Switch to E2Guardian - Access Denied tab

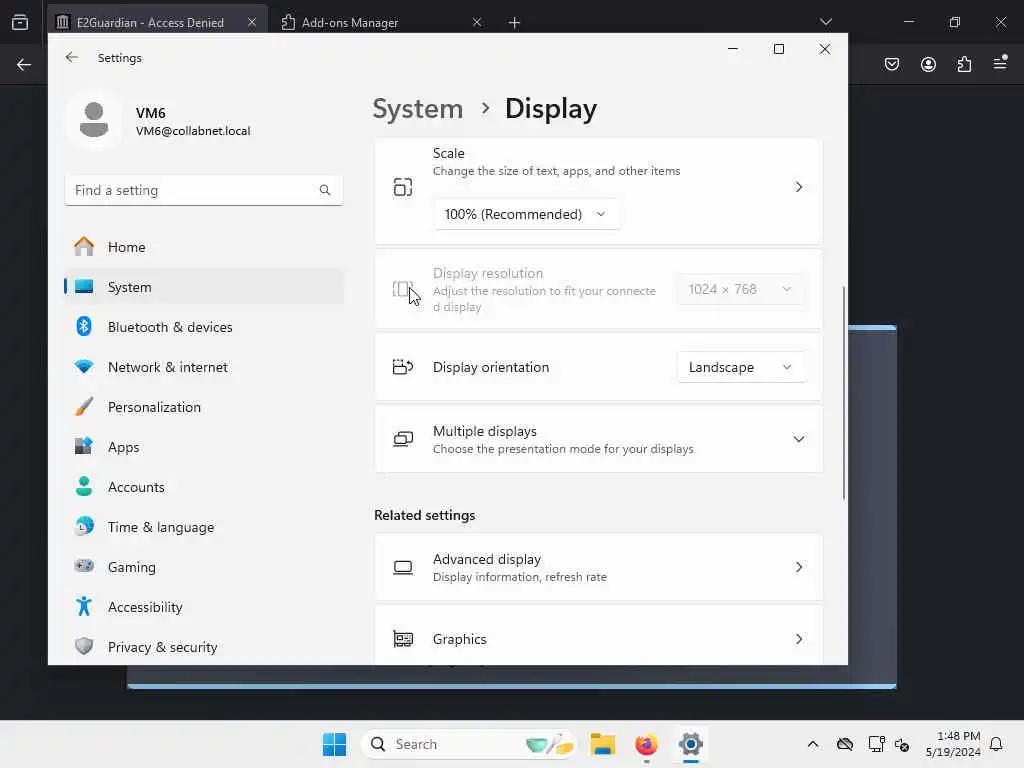[157, 22]
